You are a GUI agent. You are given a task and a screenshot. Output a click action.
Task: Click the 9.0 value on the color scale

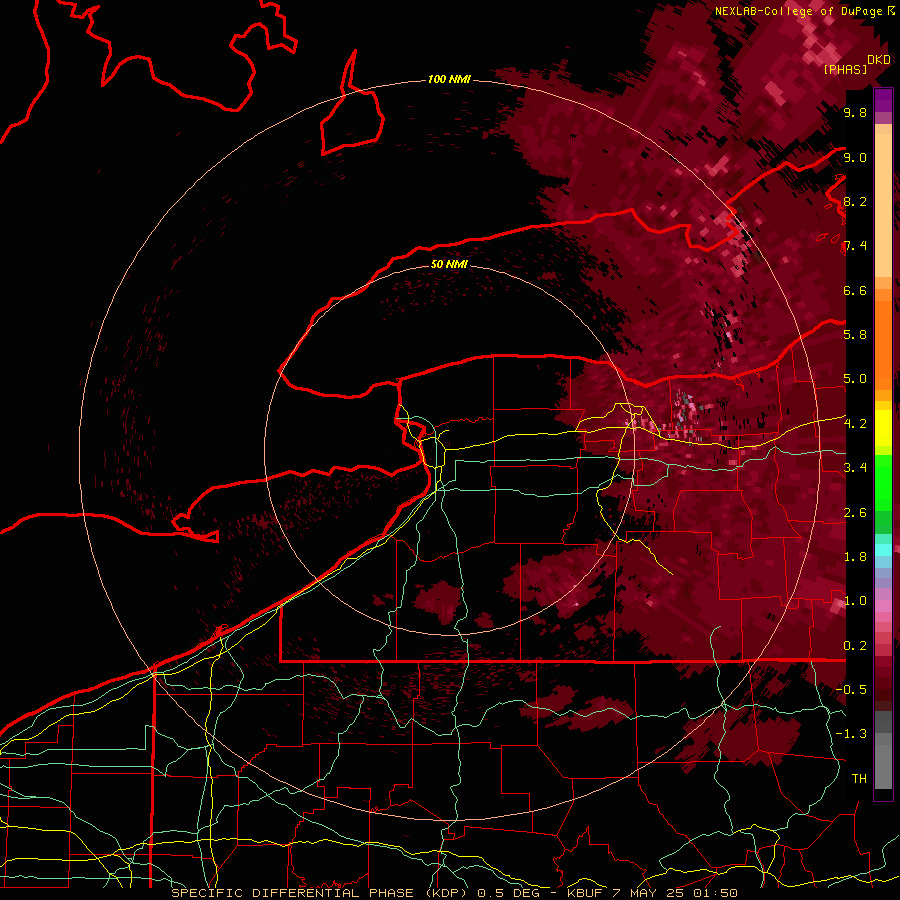[x=855, y=157]
